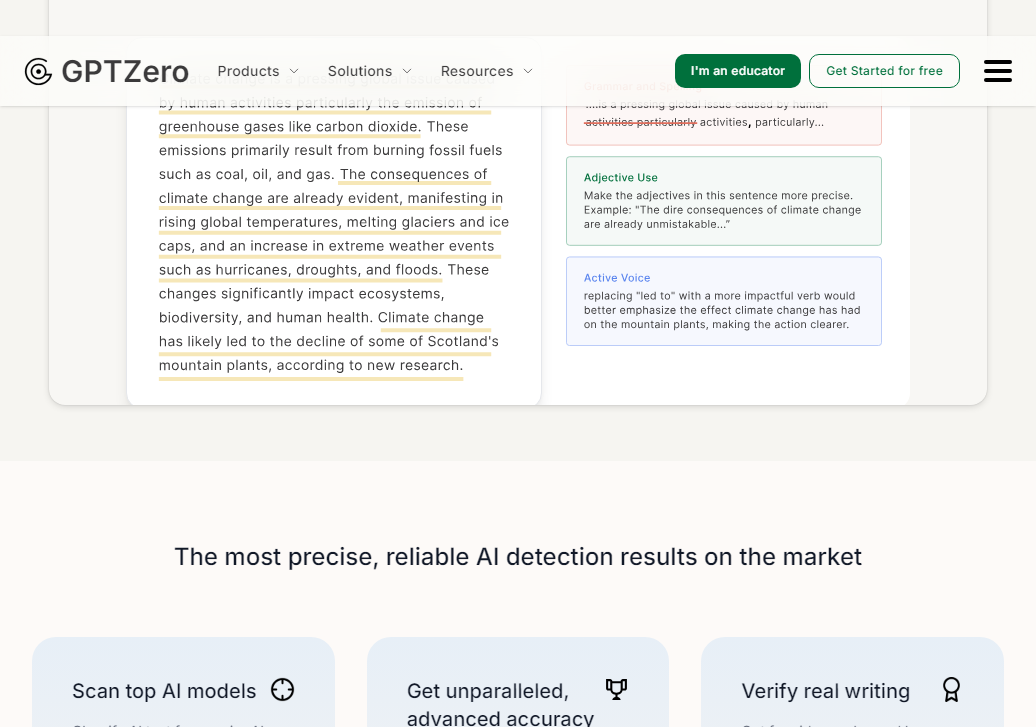Click Get Started for free button

tap(884, 71)
